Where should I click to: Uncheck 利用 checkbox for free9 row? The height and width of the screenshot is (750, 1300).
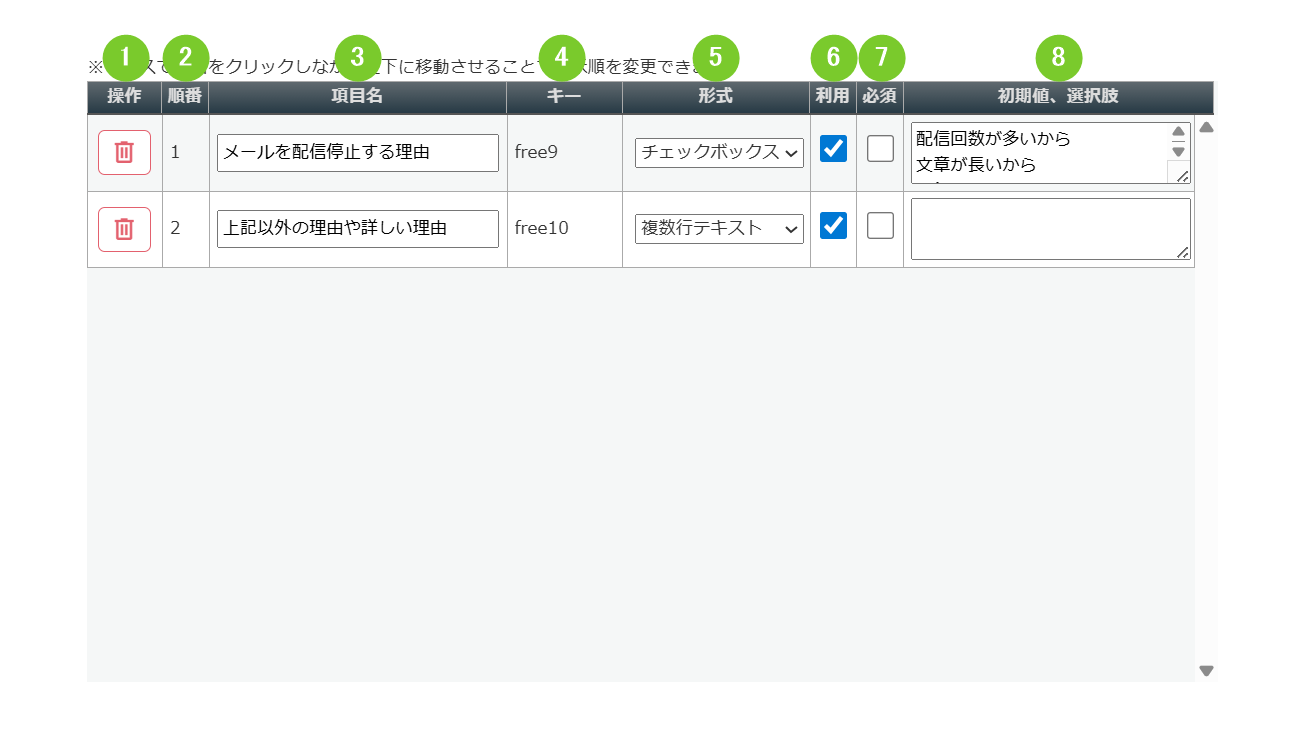[x=833, y=149]
